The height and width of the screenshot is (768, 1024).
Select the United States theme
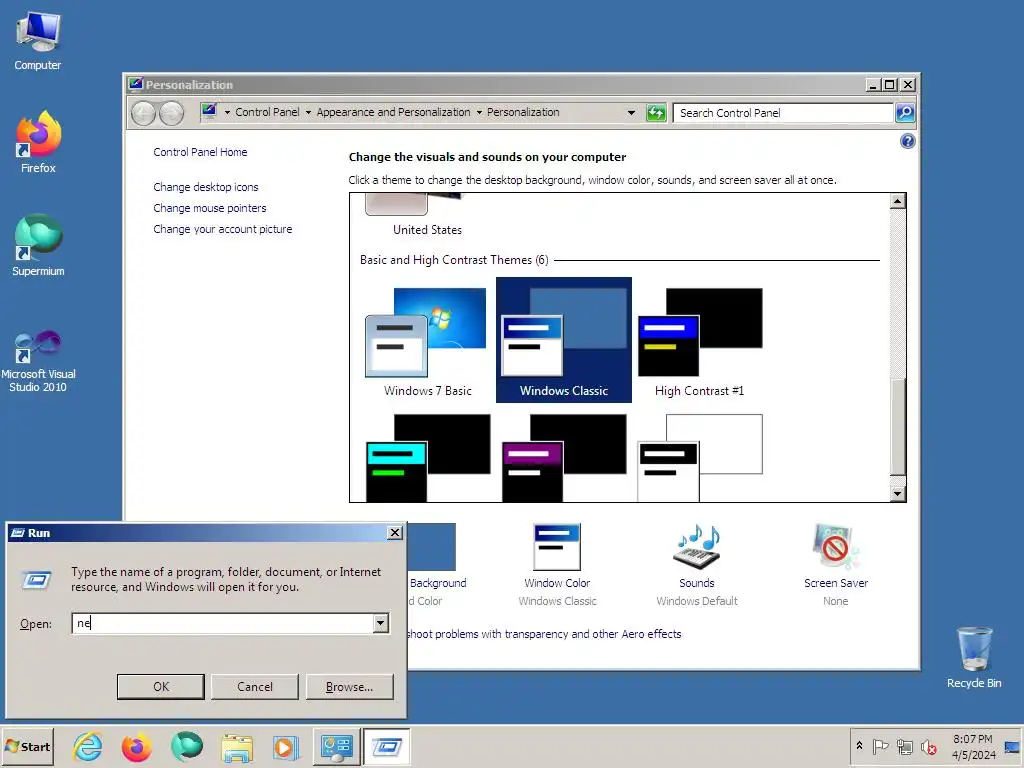427,217
